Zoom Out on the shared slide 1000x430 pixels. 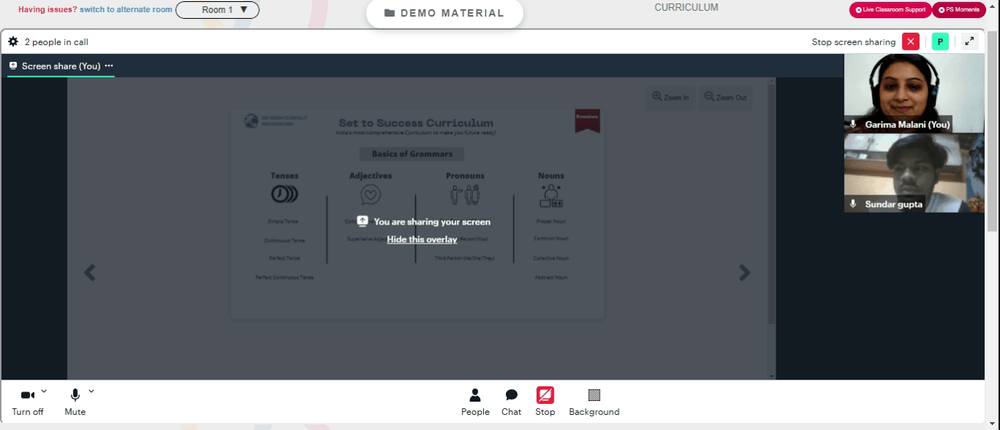(x=725, y=98)
